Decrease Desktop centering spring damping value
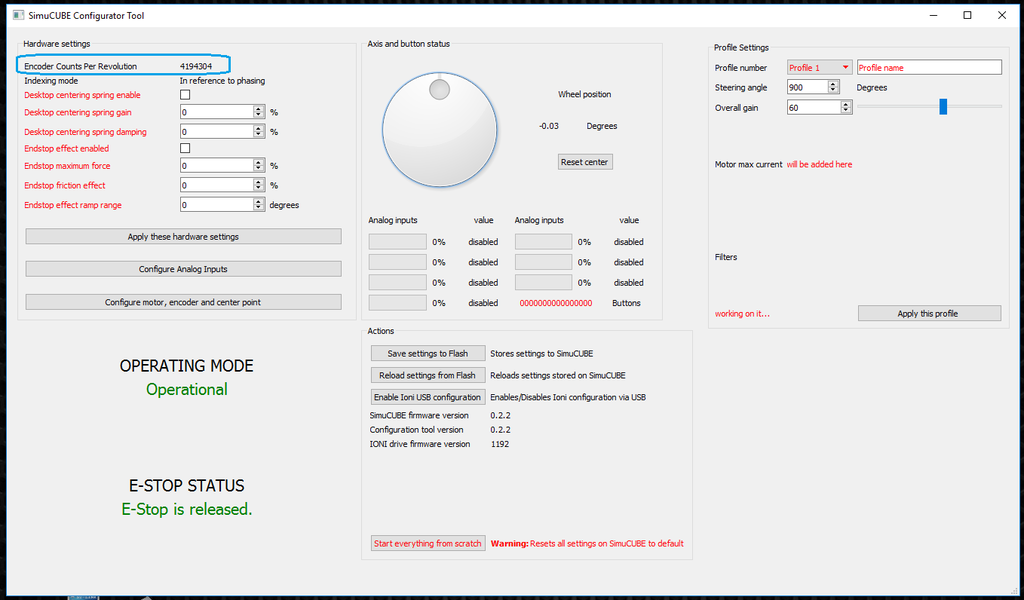The height and width of the screenshot is (600, 1024). pyautogui.click(x=259, y=134)
